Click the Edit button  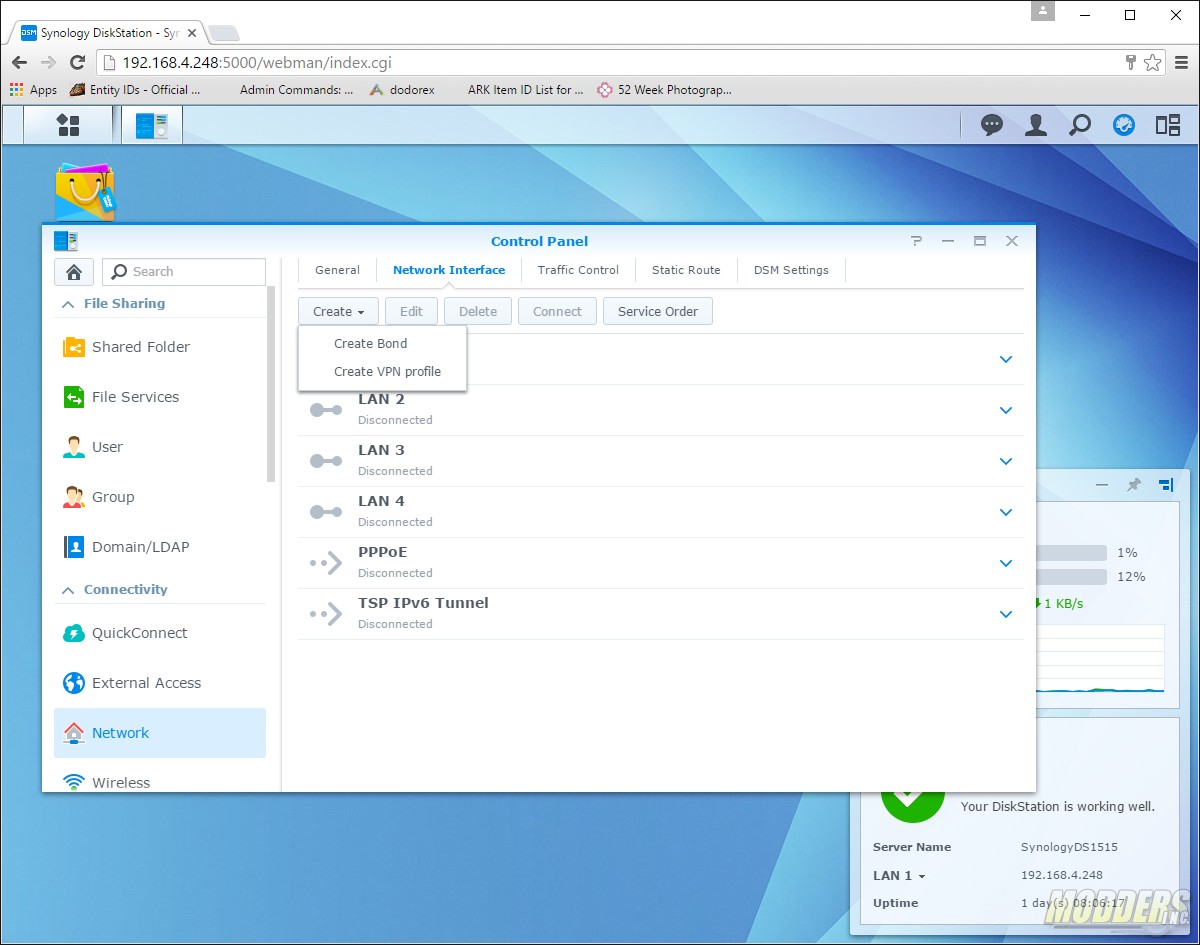coord(411,311)
